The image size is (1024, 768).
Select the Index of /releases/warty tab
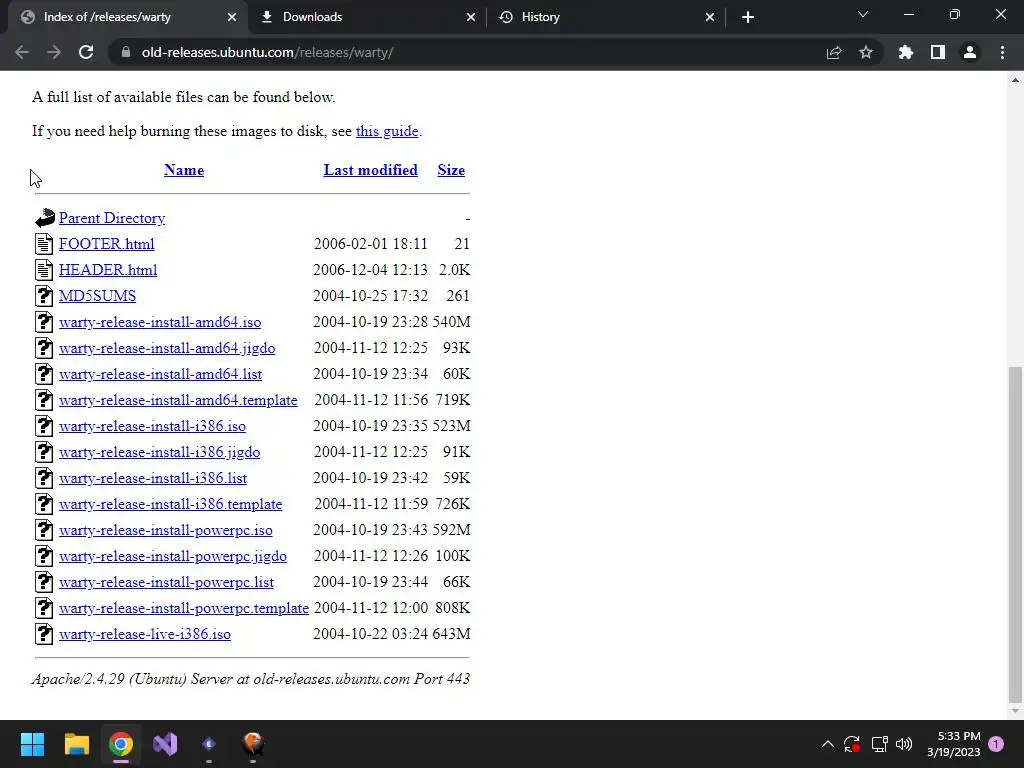pos(128,17)
